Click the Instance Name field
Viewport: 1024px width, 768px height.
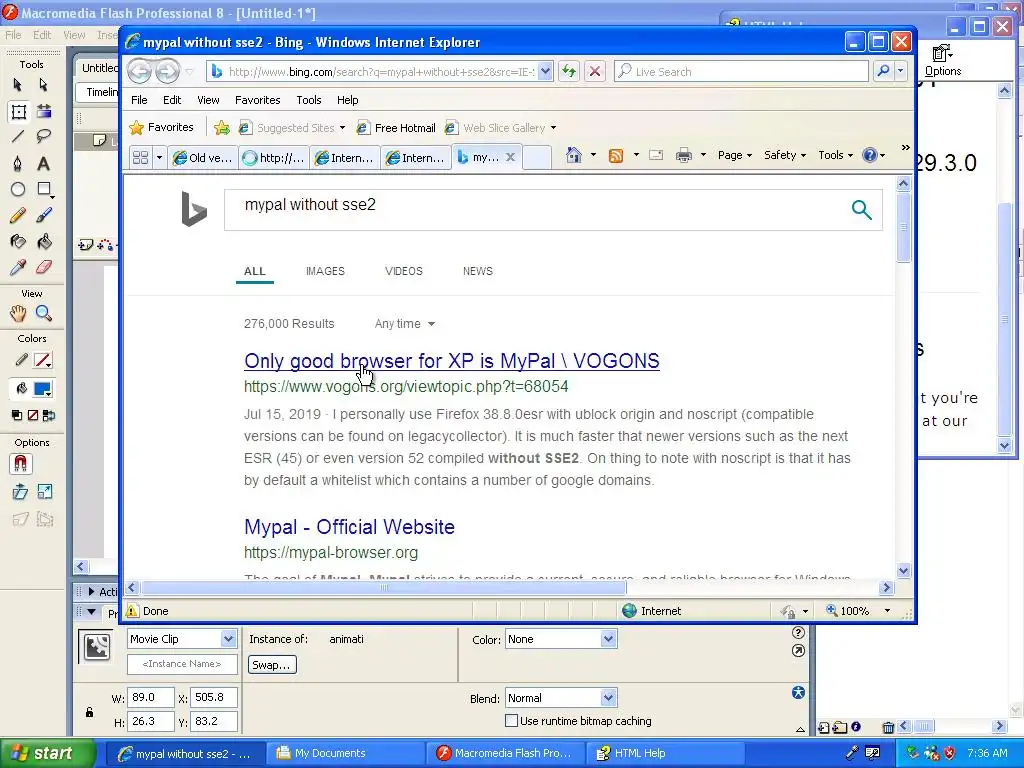(182, 664)
